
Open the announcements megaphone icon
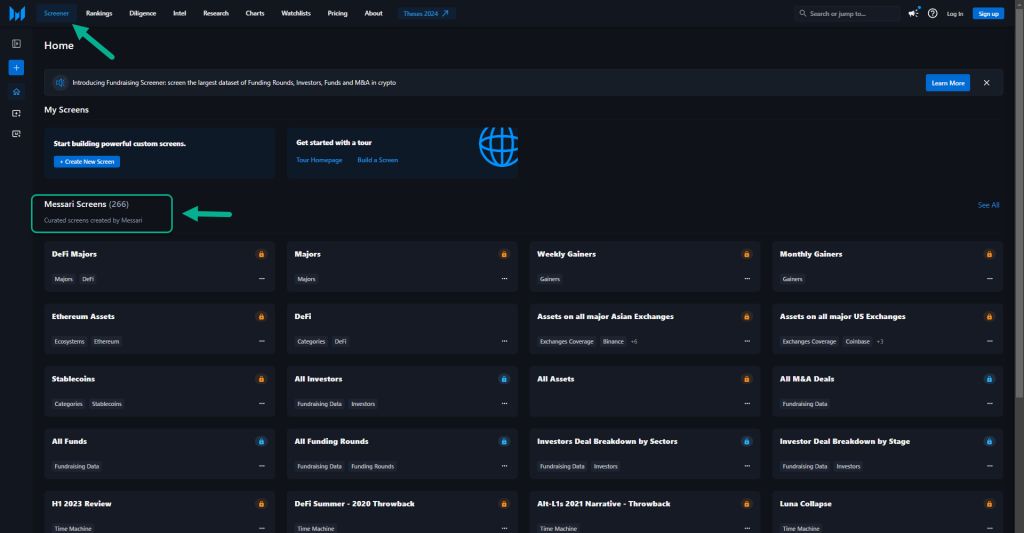coord(913,13)
